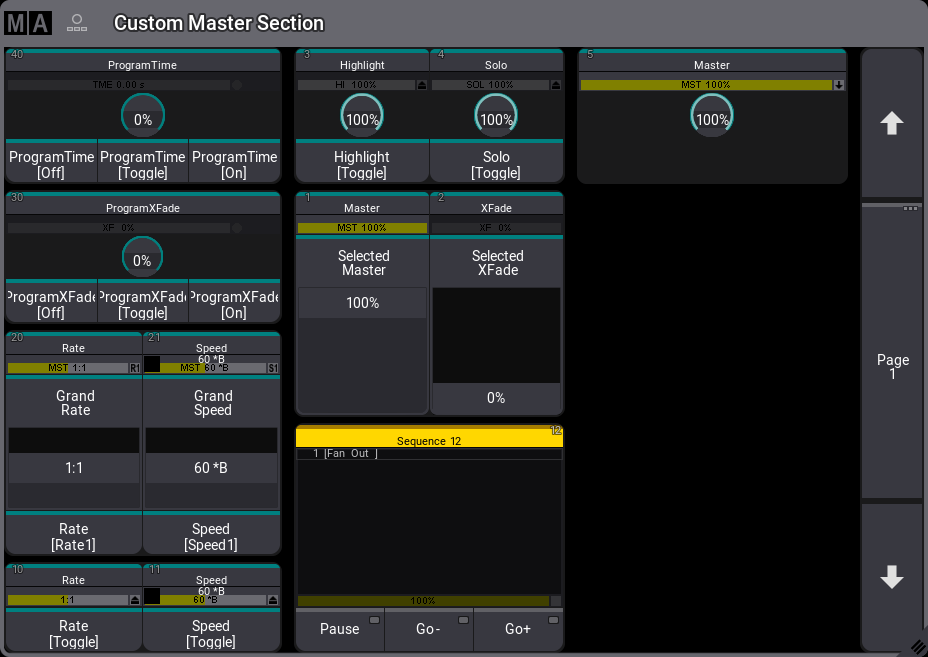Click the Master encoder knob showing 100%
The height and width of the screenshot is (657, 928).
coord(712,116)
